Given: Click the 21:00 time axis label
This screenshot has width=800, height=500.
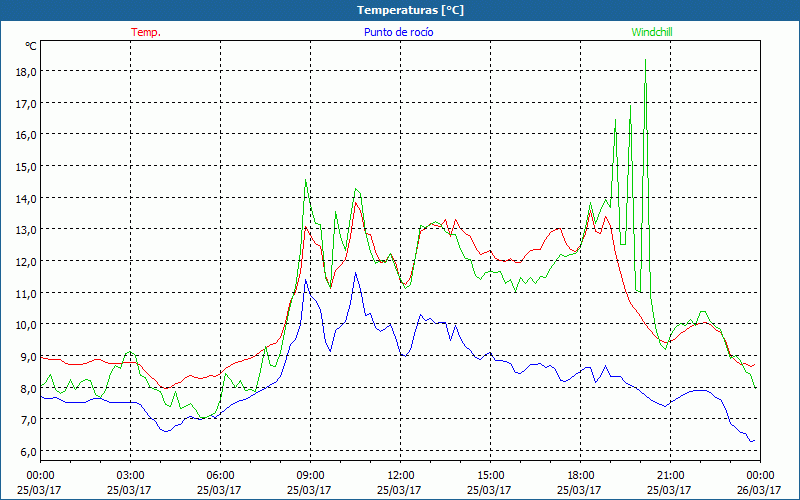Looking at the screenshot, I should pyautogui.click(x=670, y=475).
